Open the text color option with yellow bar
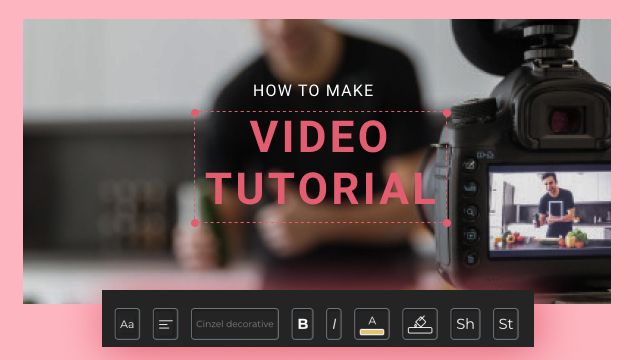This screenshot has width=640, height=360. pos(372,324)
